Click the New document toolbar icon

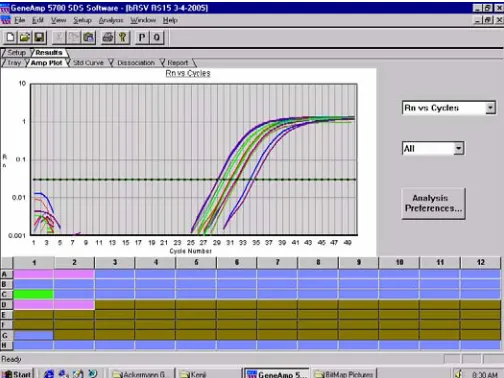point(10,37)
